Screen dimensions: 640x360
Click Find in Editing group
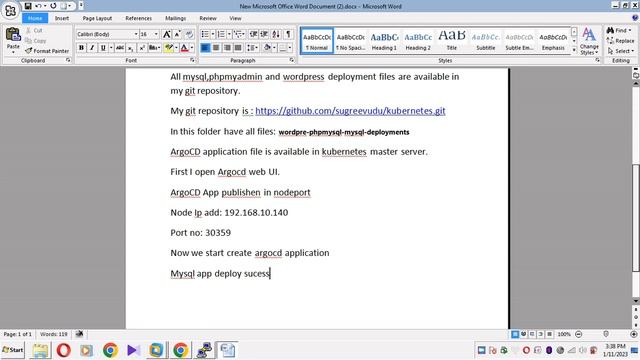click(619, 31)
